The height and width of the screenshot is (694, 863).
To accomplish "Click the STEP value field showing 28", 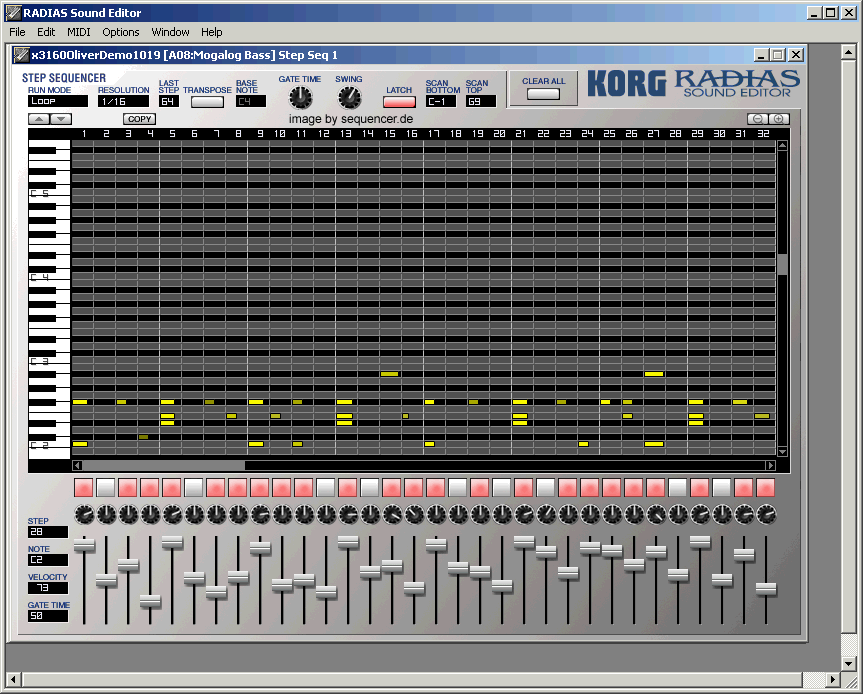I will [x=48, y=532].
